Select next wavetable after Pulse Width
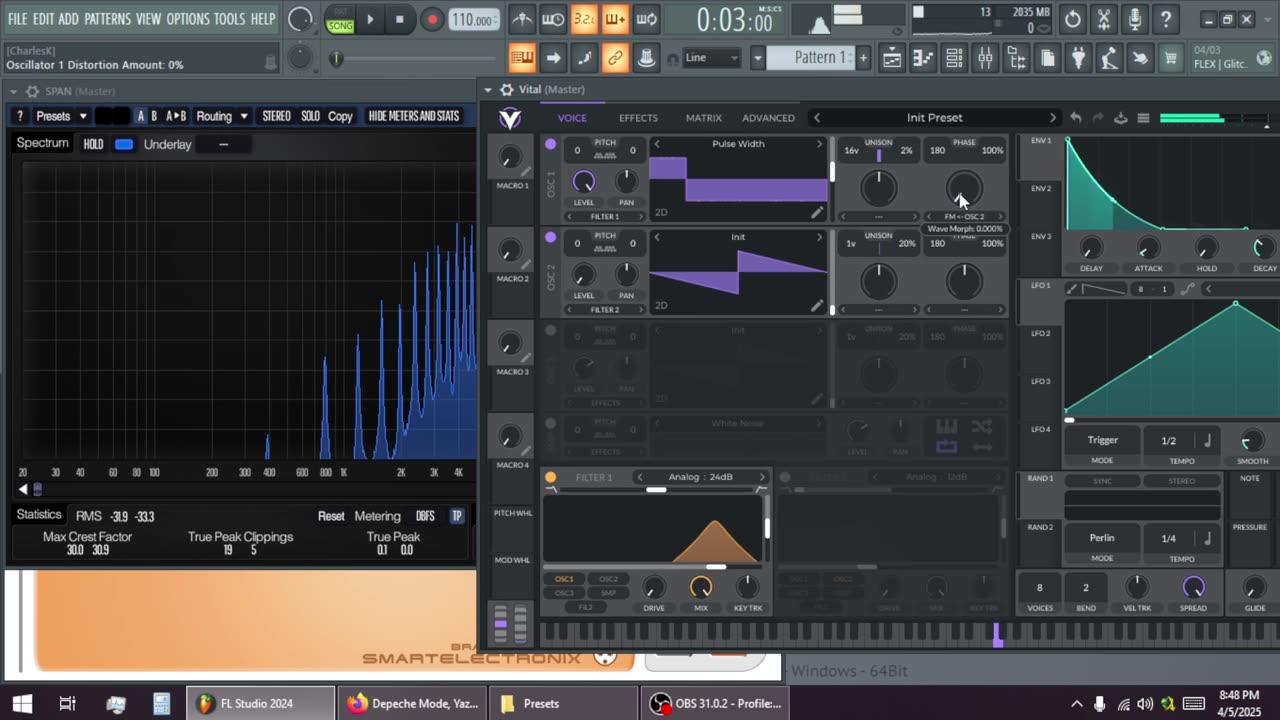The height and width of the screenshot is (720, 1280). click(x=819, y=144)
